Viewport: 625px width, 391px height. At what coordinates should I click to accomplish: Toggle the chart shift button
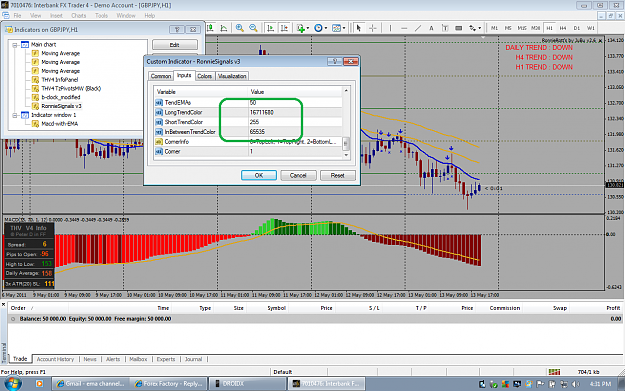284,28
